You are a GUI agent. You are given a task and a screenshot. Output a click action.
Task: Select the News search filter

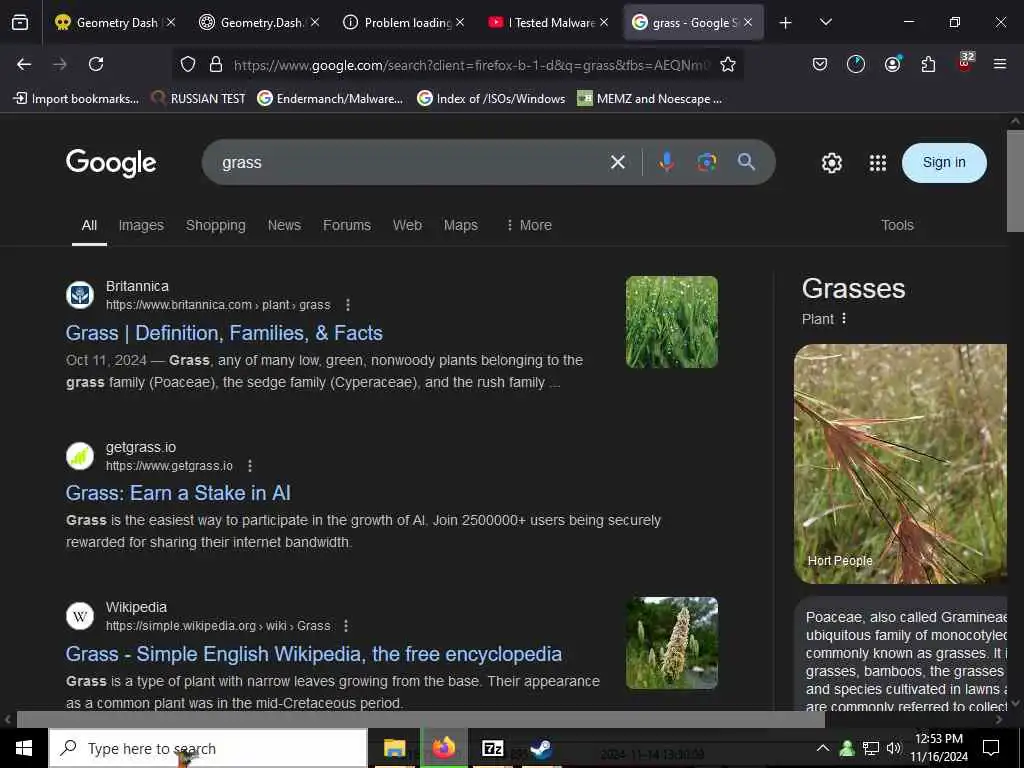pos(284,225)
